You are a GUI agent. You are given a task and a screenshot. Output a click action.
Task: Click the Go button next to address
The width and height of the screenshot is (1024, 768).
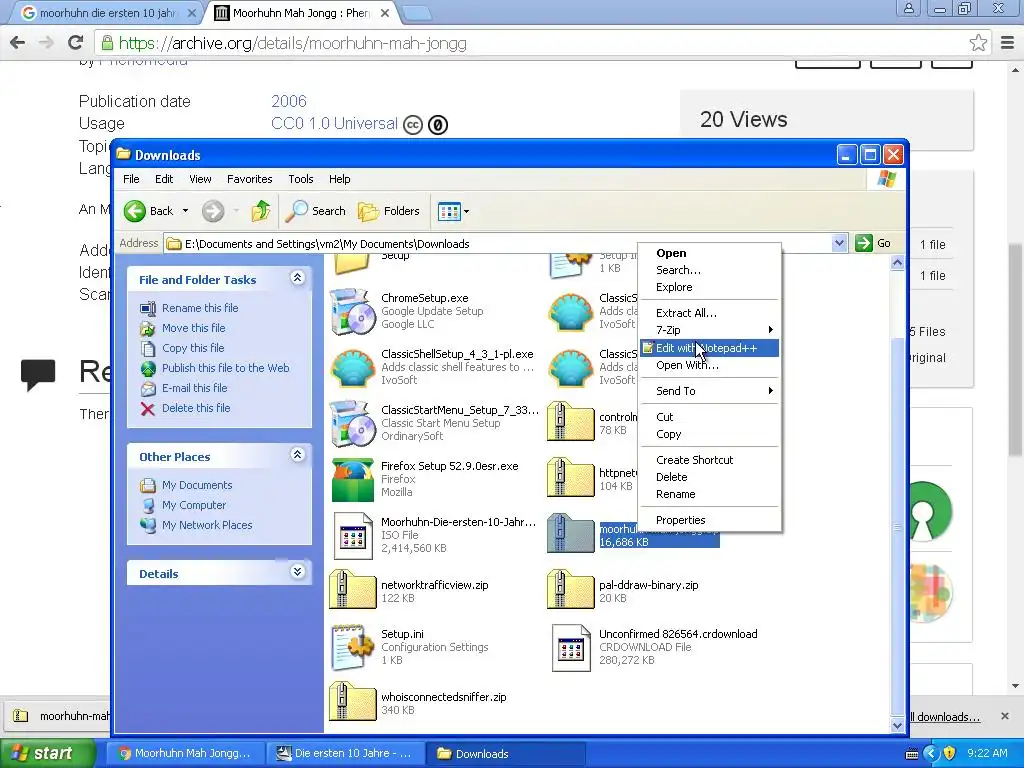click(x=873, y=244)
